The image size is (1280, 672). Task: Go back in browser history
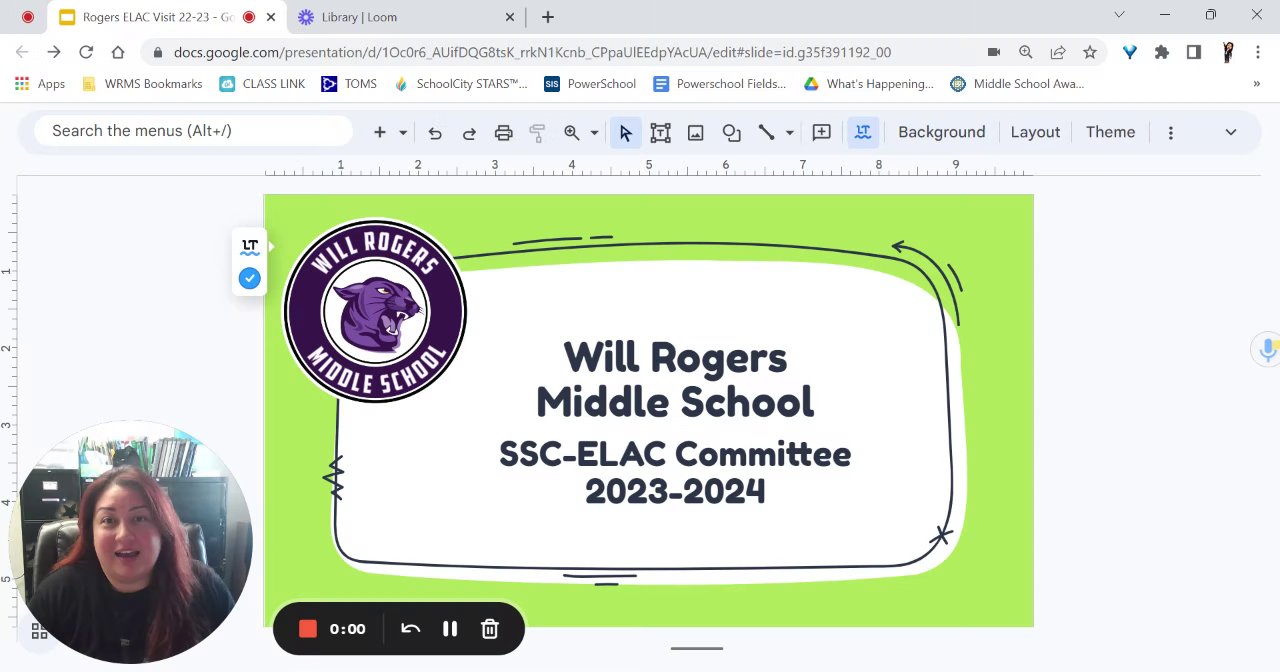(22, 52)
